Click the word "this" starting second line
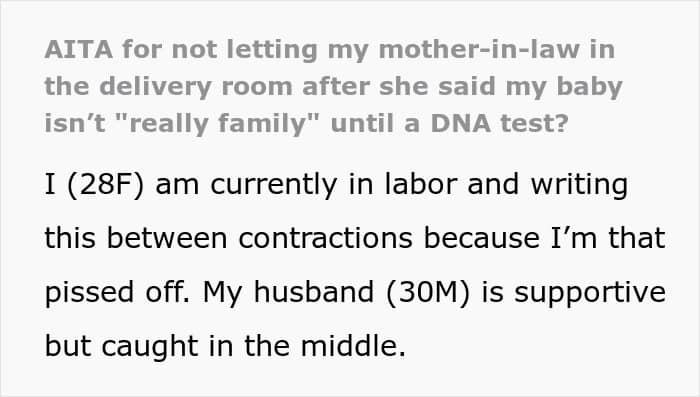 [70, 238]
